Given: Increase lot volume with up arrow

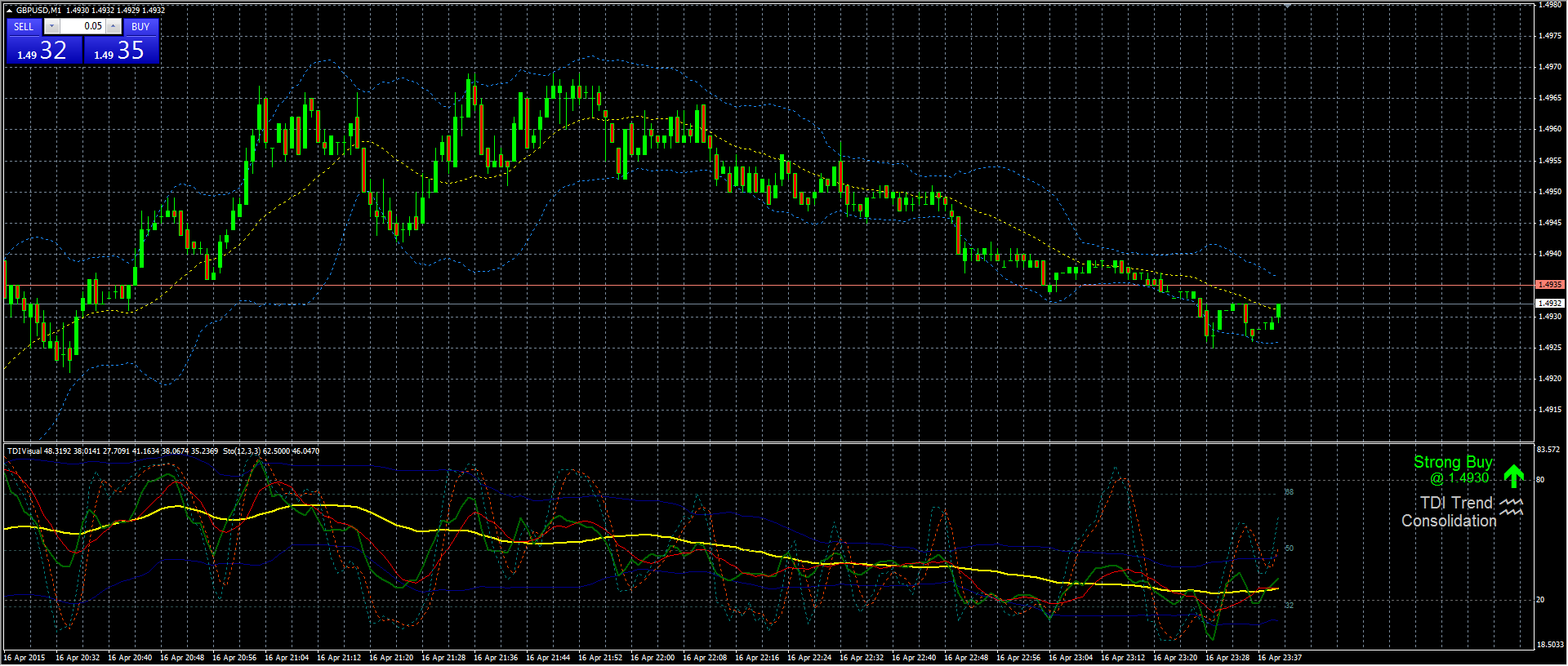Looking at the screenshot, I should click(x=114, y=26).
